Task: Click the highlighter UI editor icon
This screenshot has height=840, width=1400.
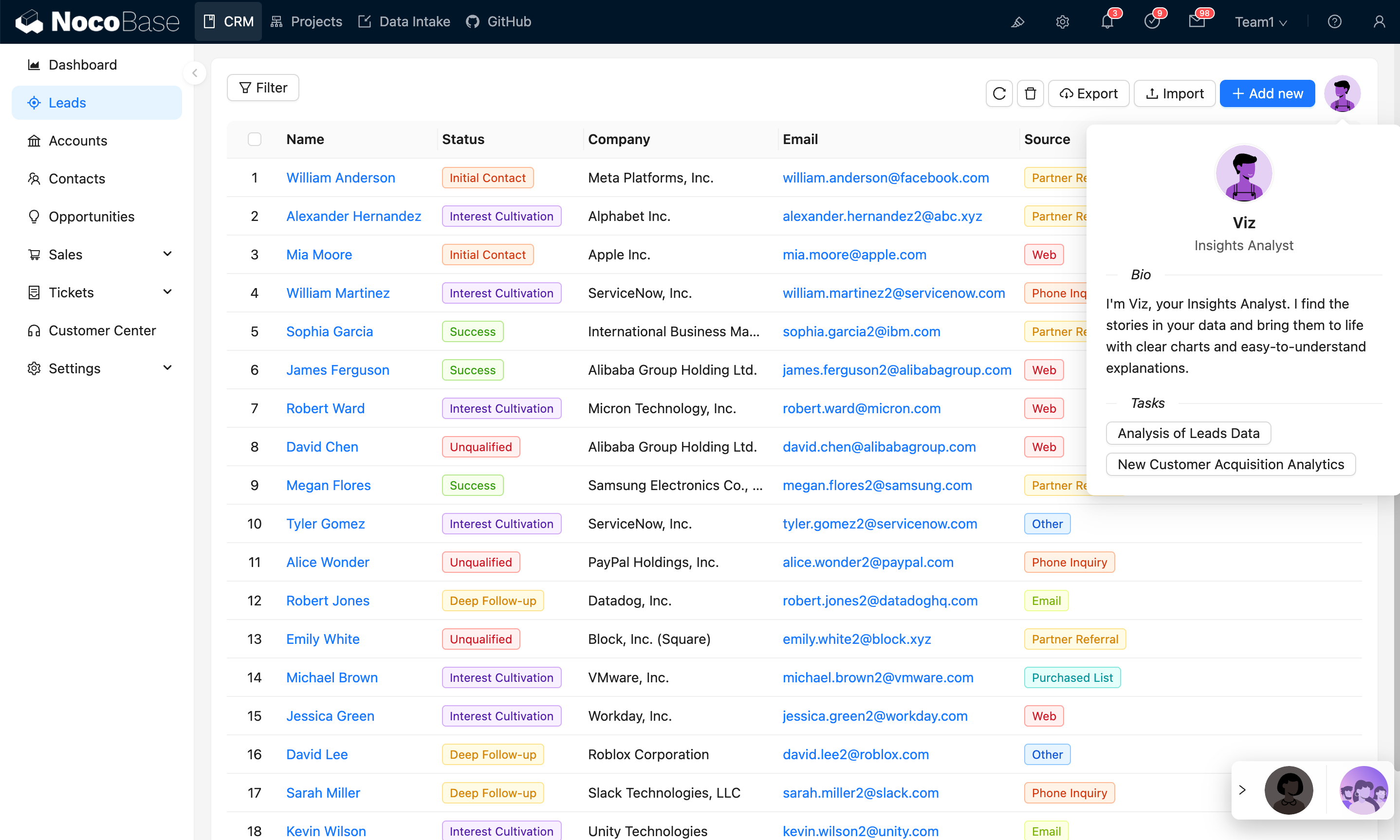Action: (1017, 21)
